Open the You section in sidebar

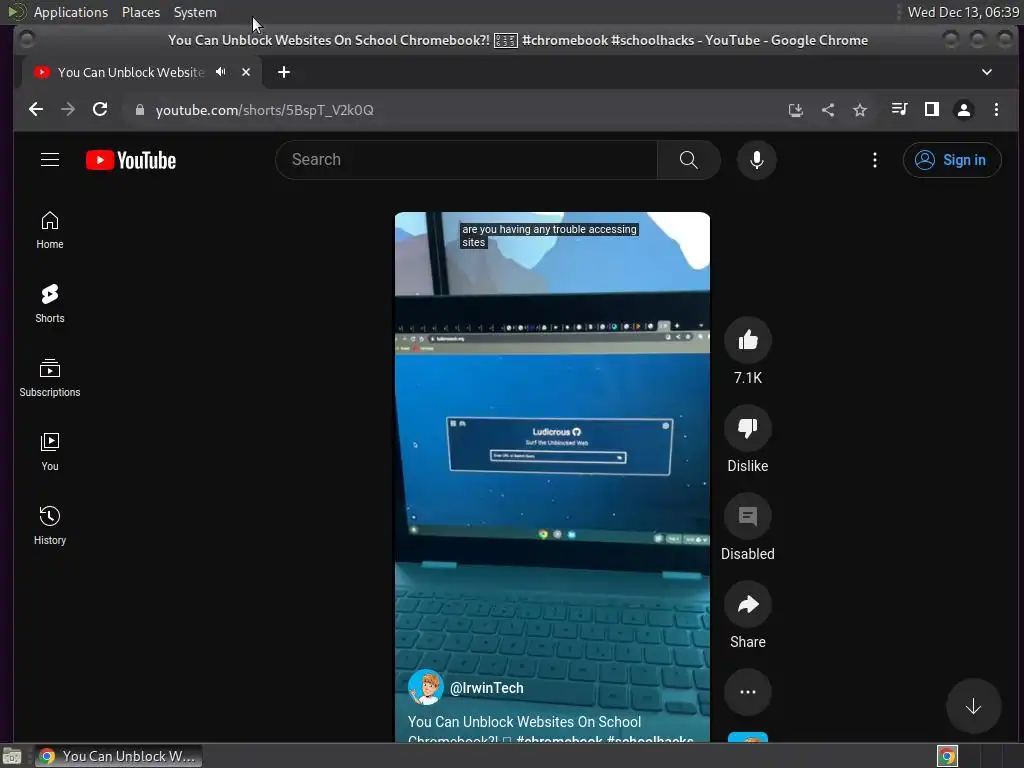coord(50,451)
